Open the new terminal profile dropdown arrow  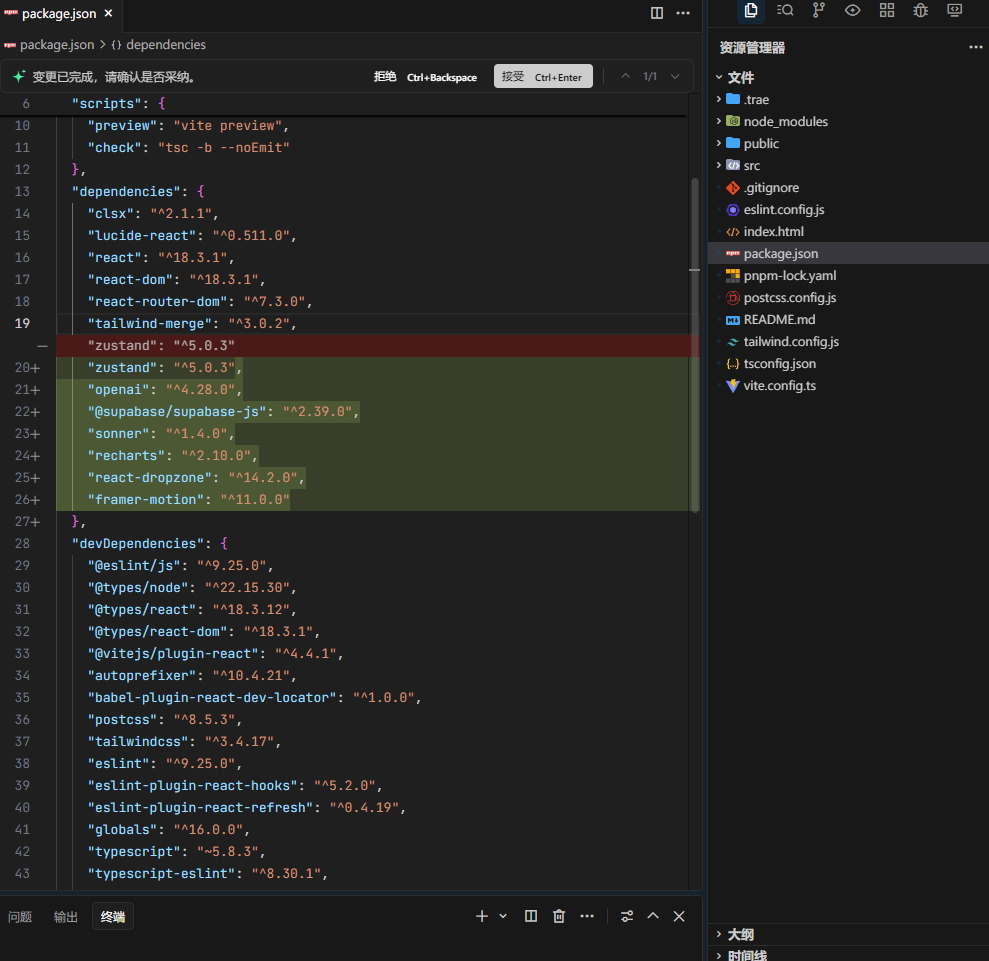coord(503,916)
